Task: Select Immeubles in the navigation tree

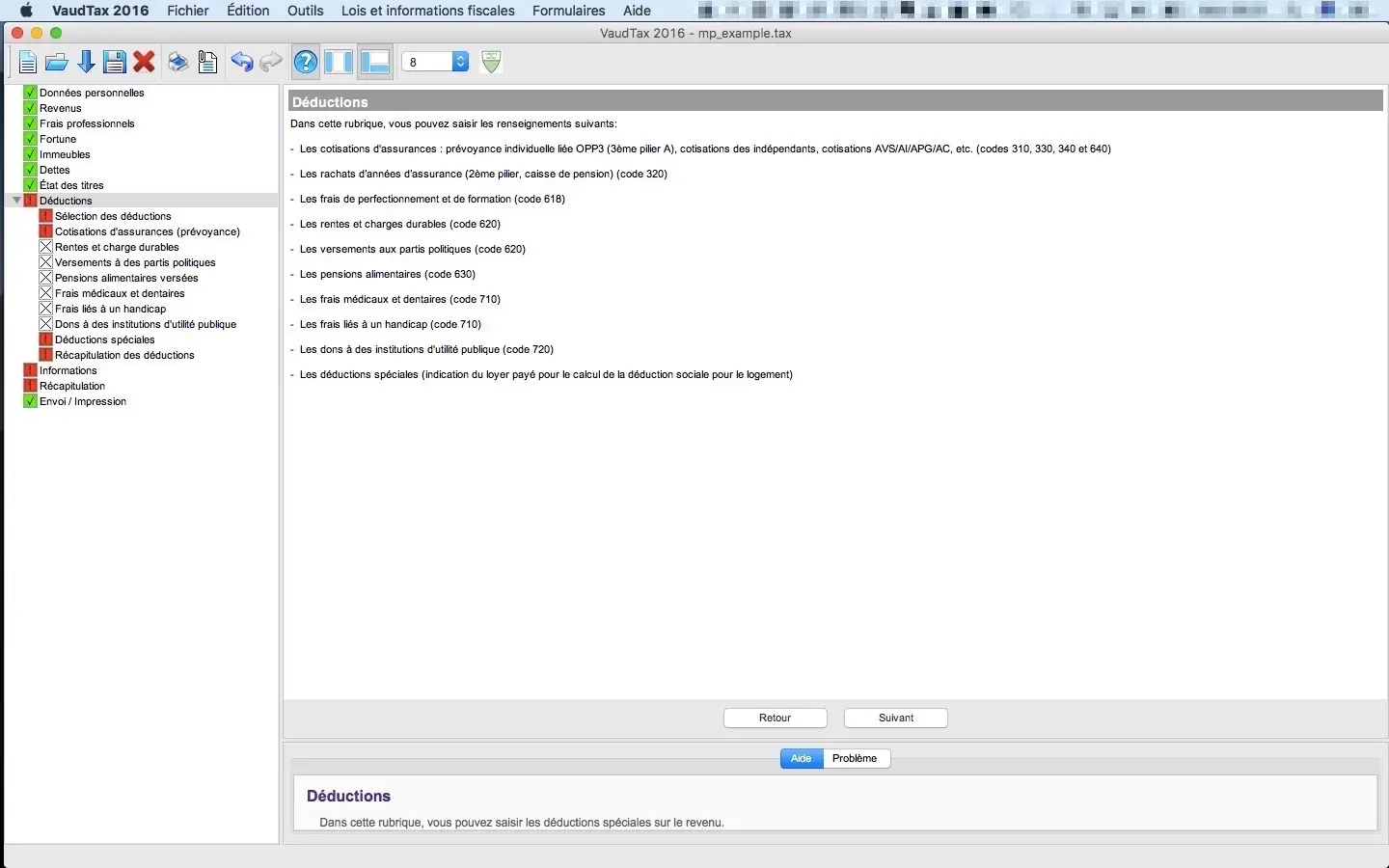Action: point(65,154)
